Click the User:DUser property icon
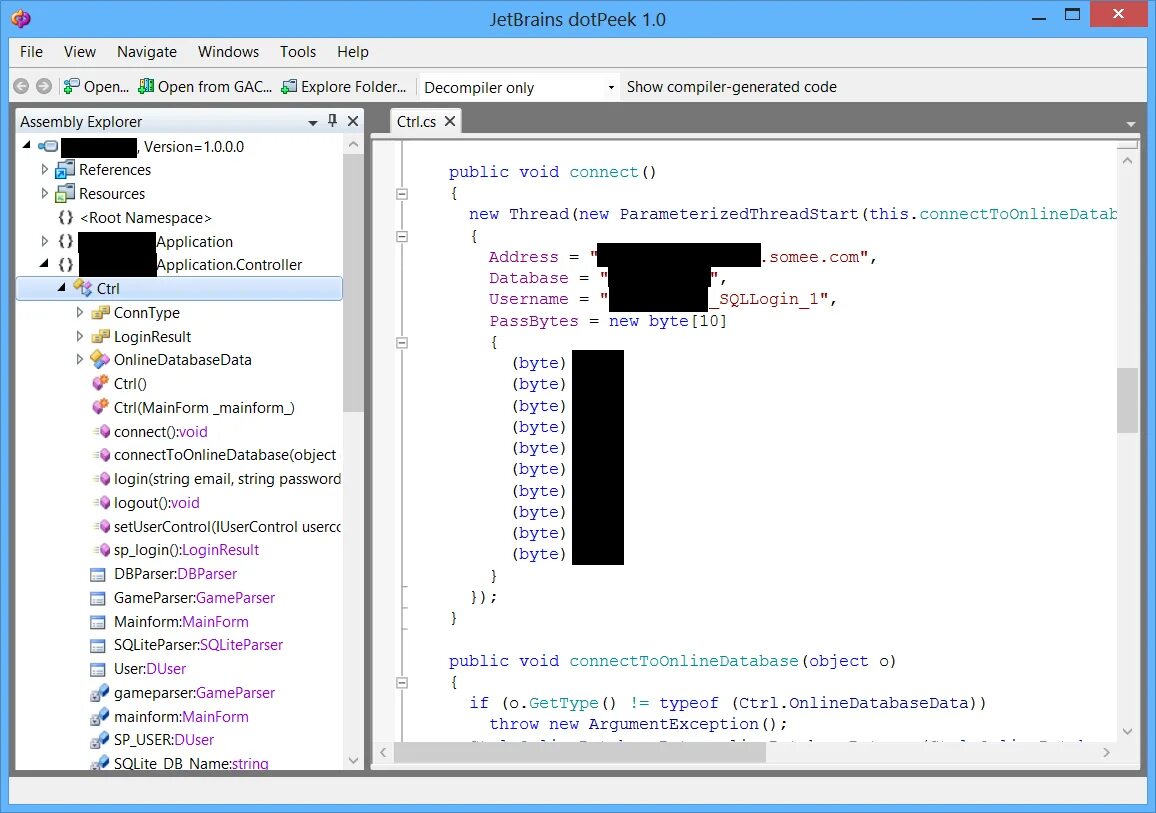 coord(97,669)
